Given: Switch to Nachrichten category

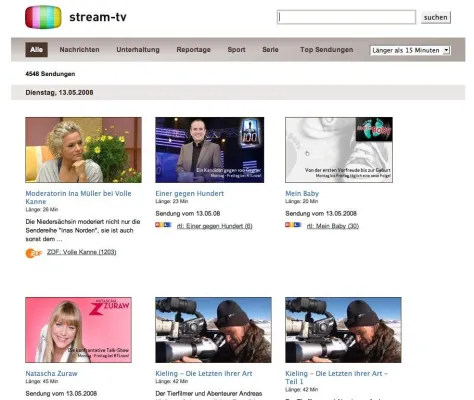Looking at the screenshot, I should [x=79, y=50].
